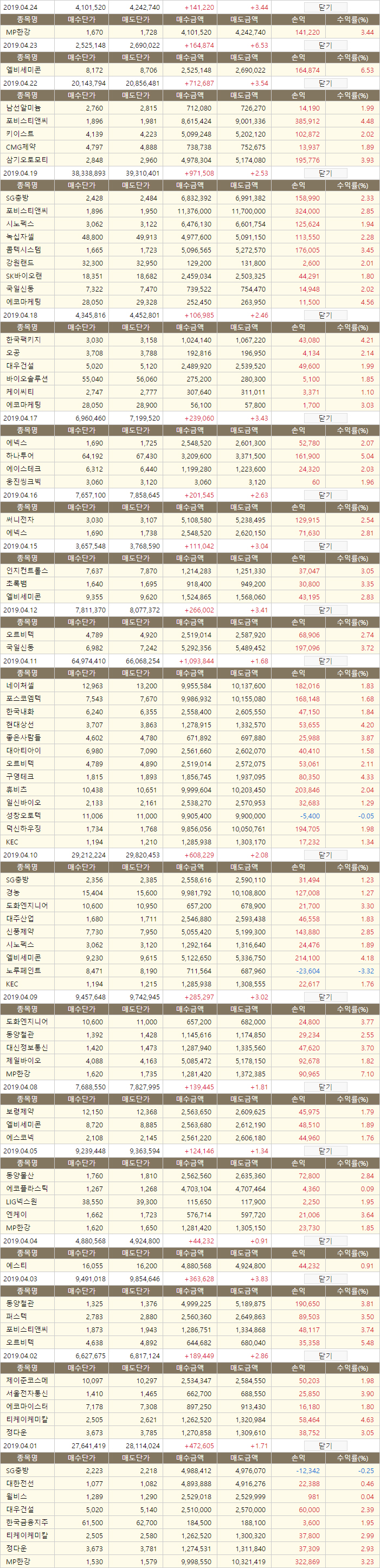Select the 초록뱀 row
The width and height of the screenshot is (380, 1568).
click(190, 584)
